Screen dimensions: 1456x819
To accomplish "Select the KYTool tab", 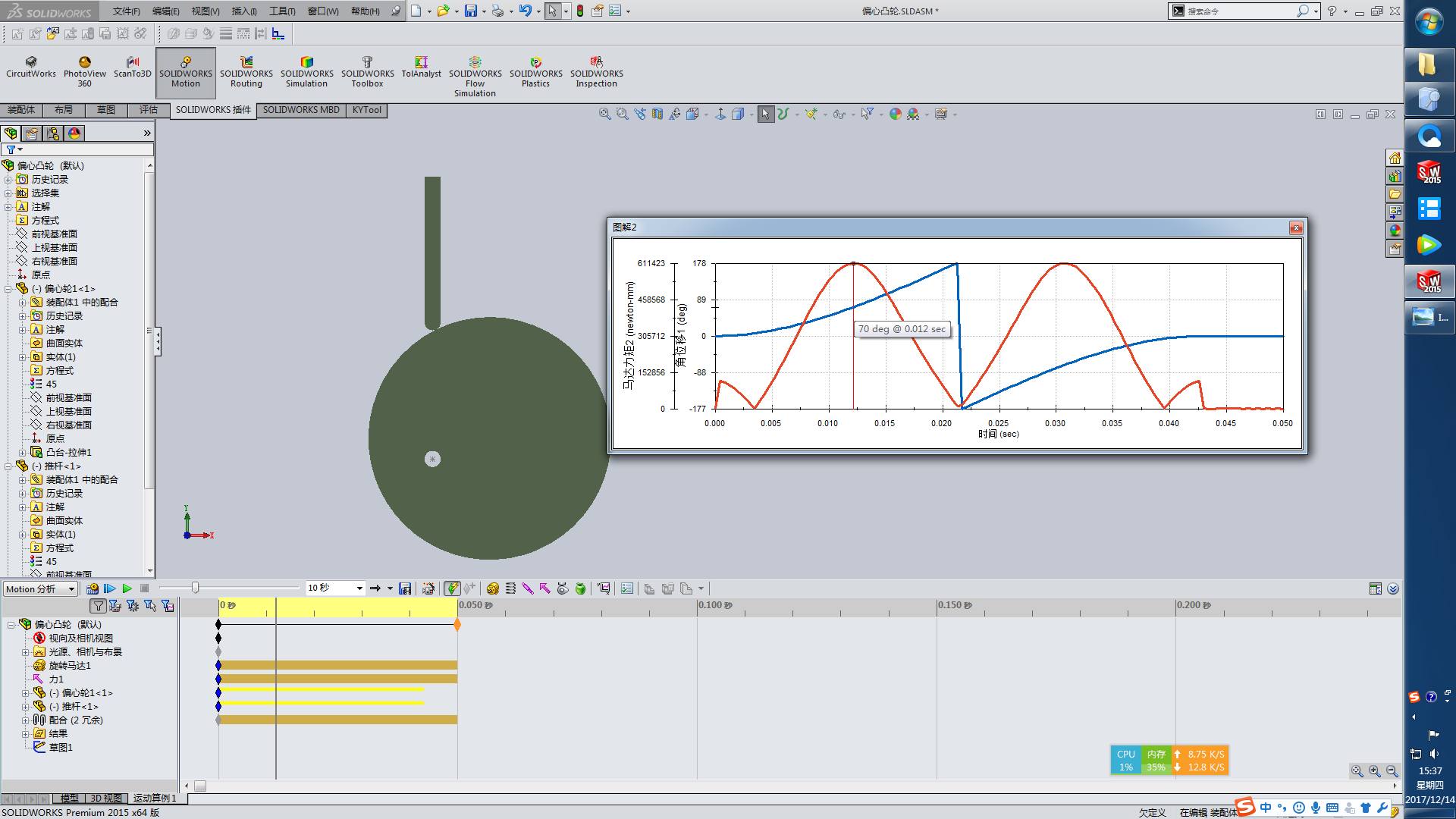I will [x=365, y=110].
